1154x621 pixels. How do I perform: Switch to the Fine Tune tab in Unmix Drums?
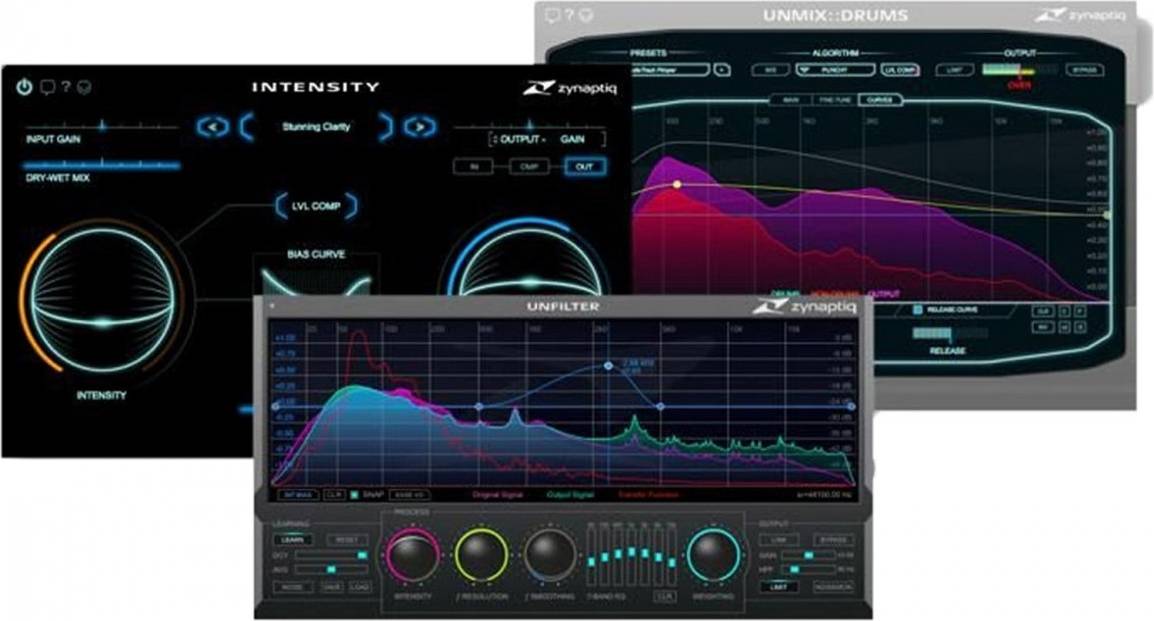click(x=835, y=99)
